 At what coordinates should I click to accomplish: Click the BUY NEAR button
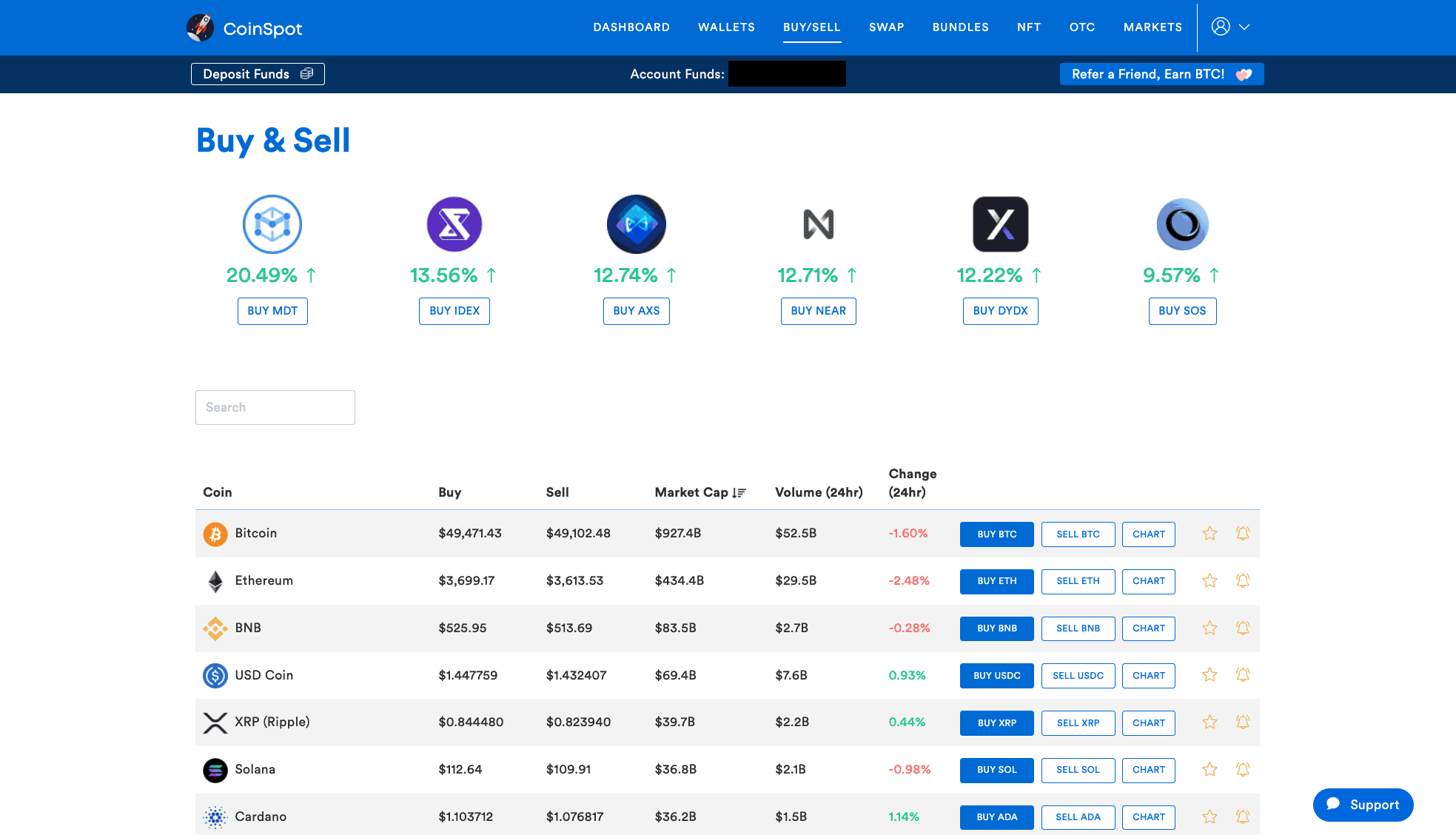[x=819, y=311]
